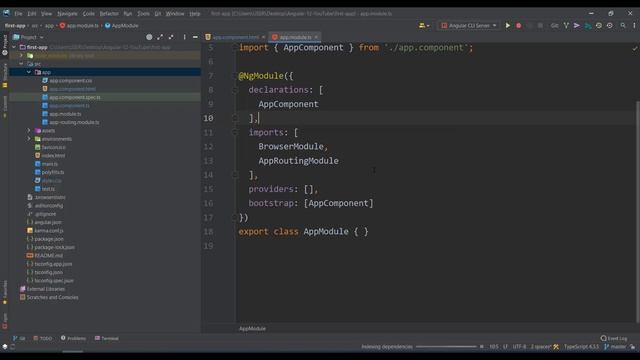Screen dimensions: 640x360
Task: Open index.html in the project tree
Action: pyautogui.click(x=53, y=156)
